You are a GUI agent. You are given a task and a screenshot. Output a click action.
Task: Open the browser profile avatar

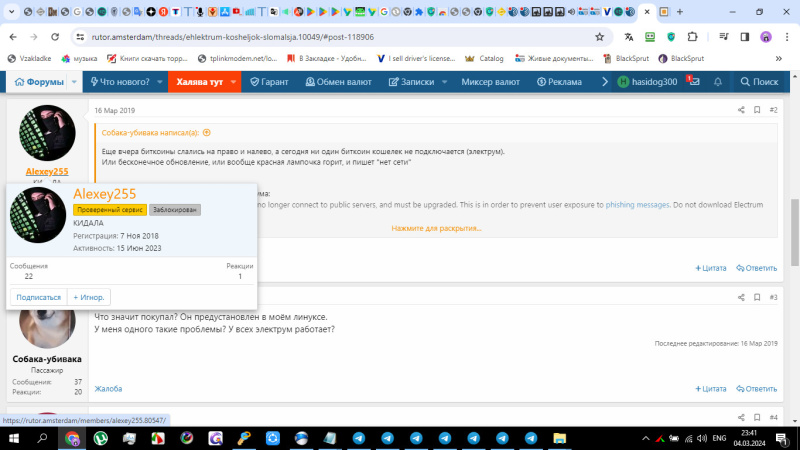click(766, 37)
